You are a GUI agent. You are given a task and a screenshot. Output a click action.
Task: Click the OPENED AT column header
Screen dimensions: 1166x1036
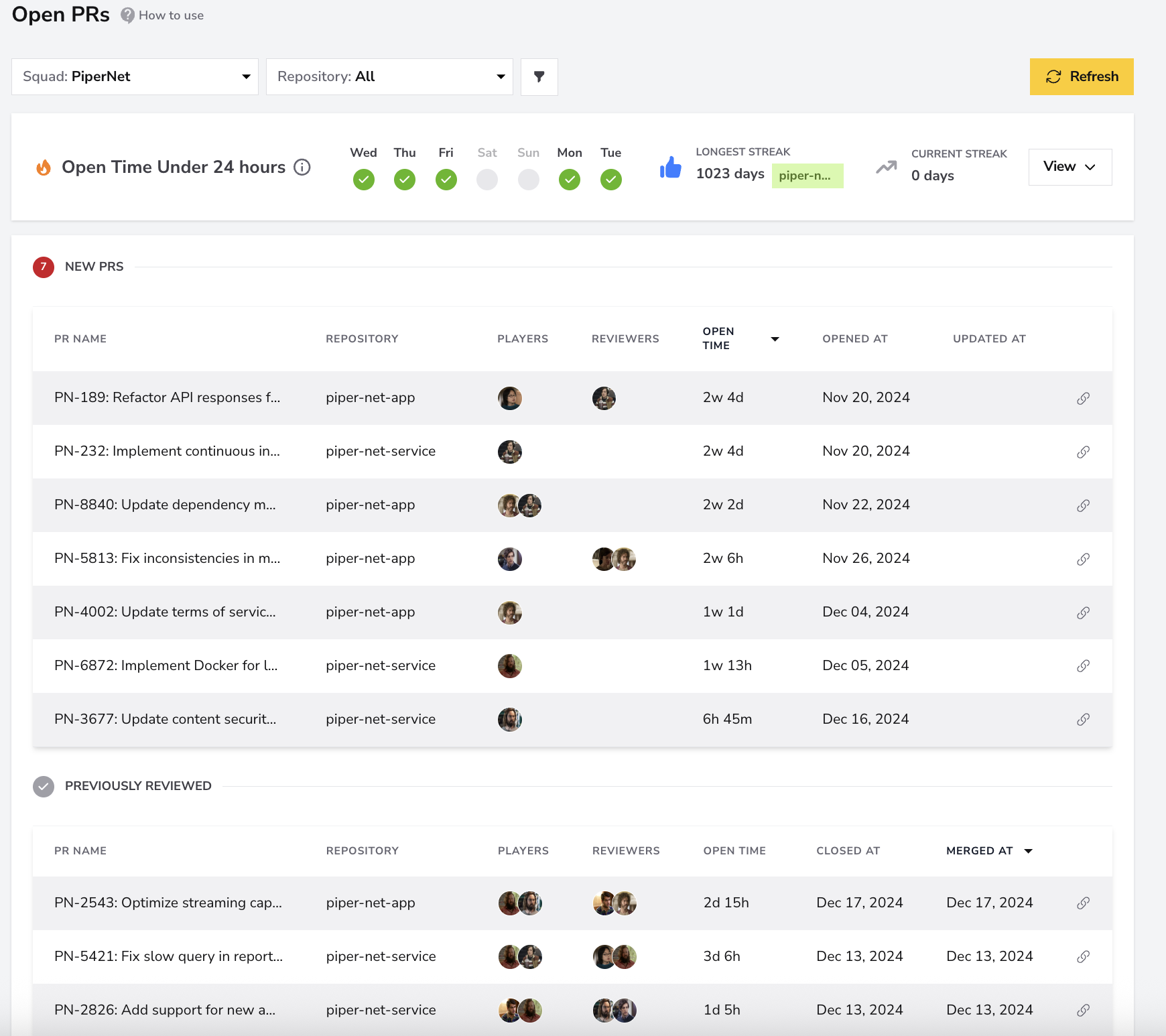tap(855, 339)
